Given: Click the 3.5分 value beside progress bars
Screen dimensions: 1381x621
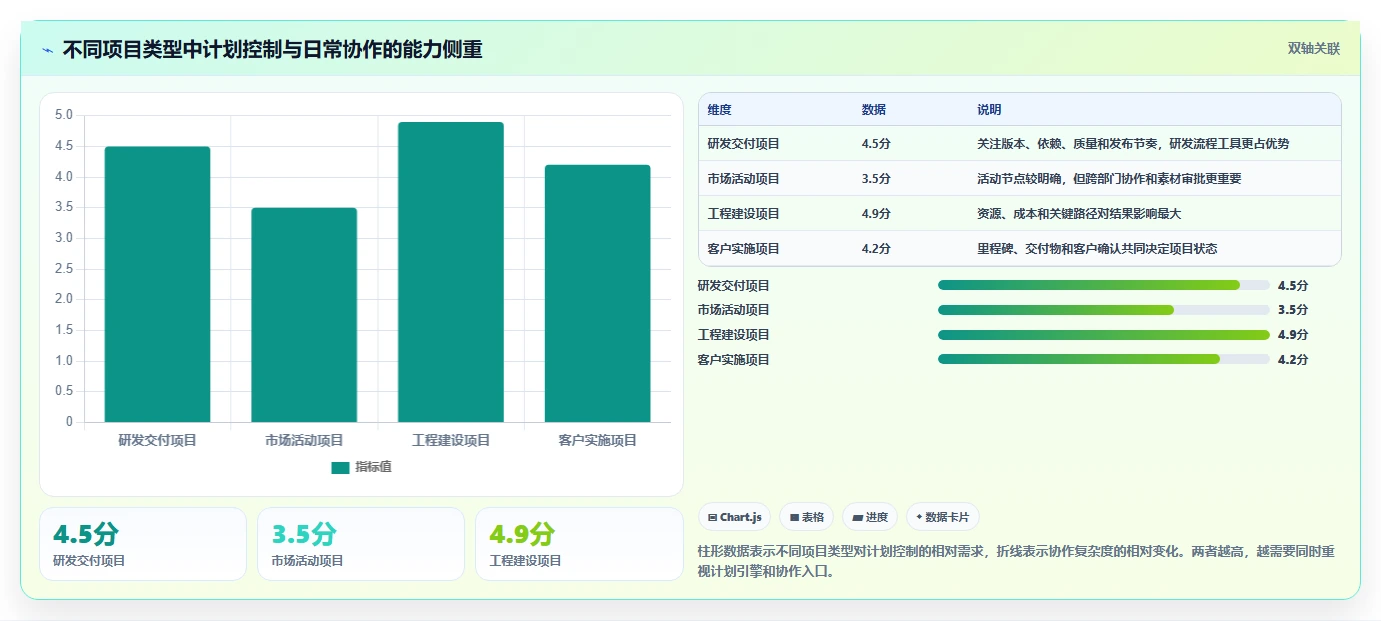Looking at the screenshot, I should (1293, 310).
